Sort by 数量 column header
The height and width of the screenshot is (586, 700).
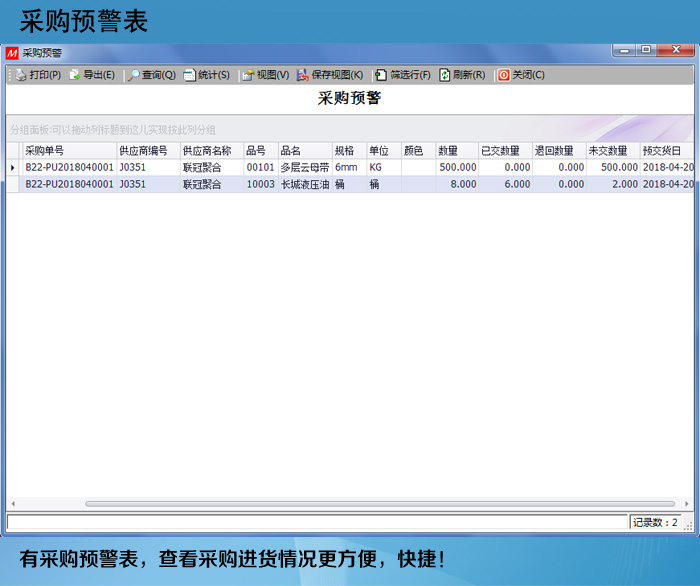(457, 151)
